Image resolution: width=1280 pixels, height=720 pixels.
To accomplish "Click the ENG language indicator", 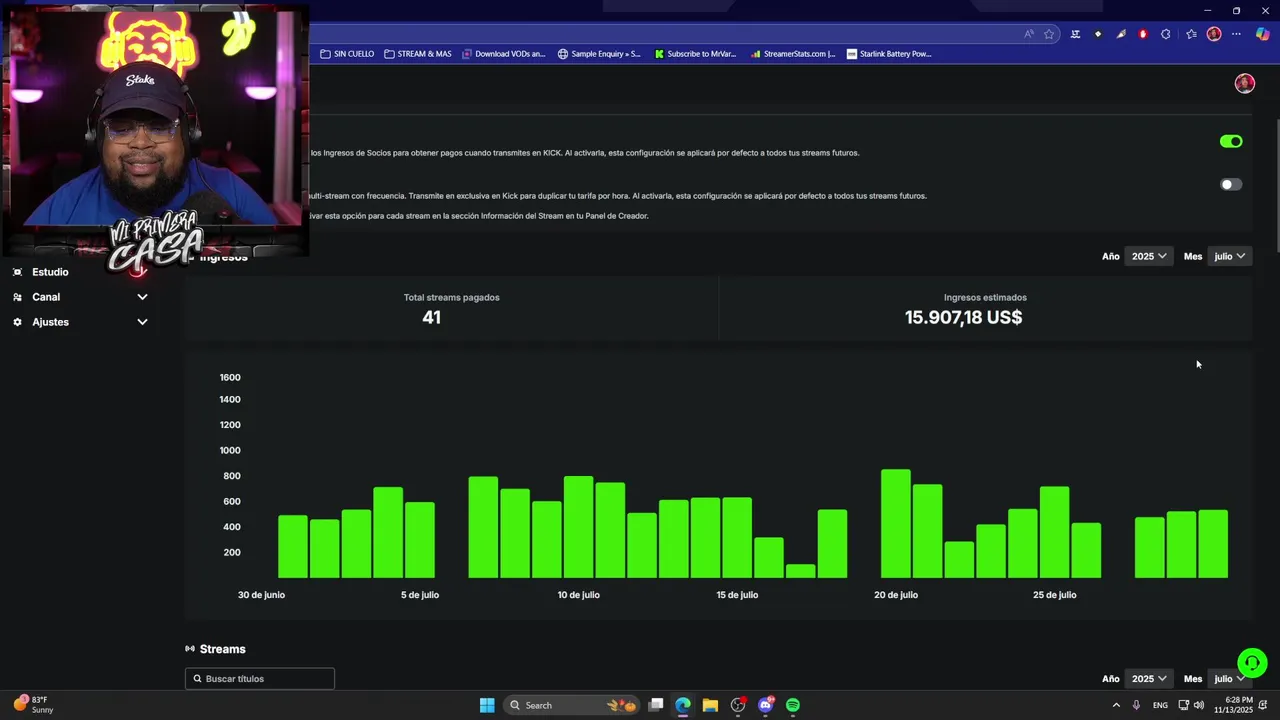I will [x=1160, y=705].
